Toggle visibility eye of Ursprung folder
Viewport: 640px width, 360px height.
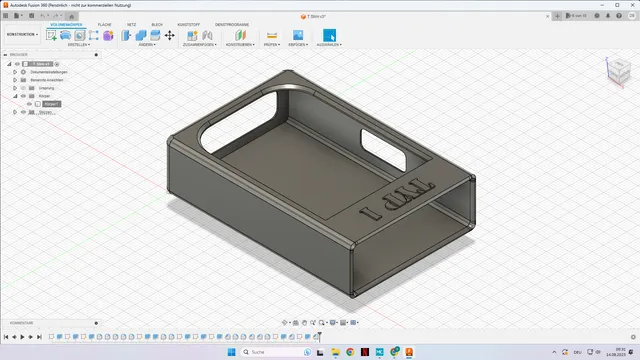tap(23, 88)
